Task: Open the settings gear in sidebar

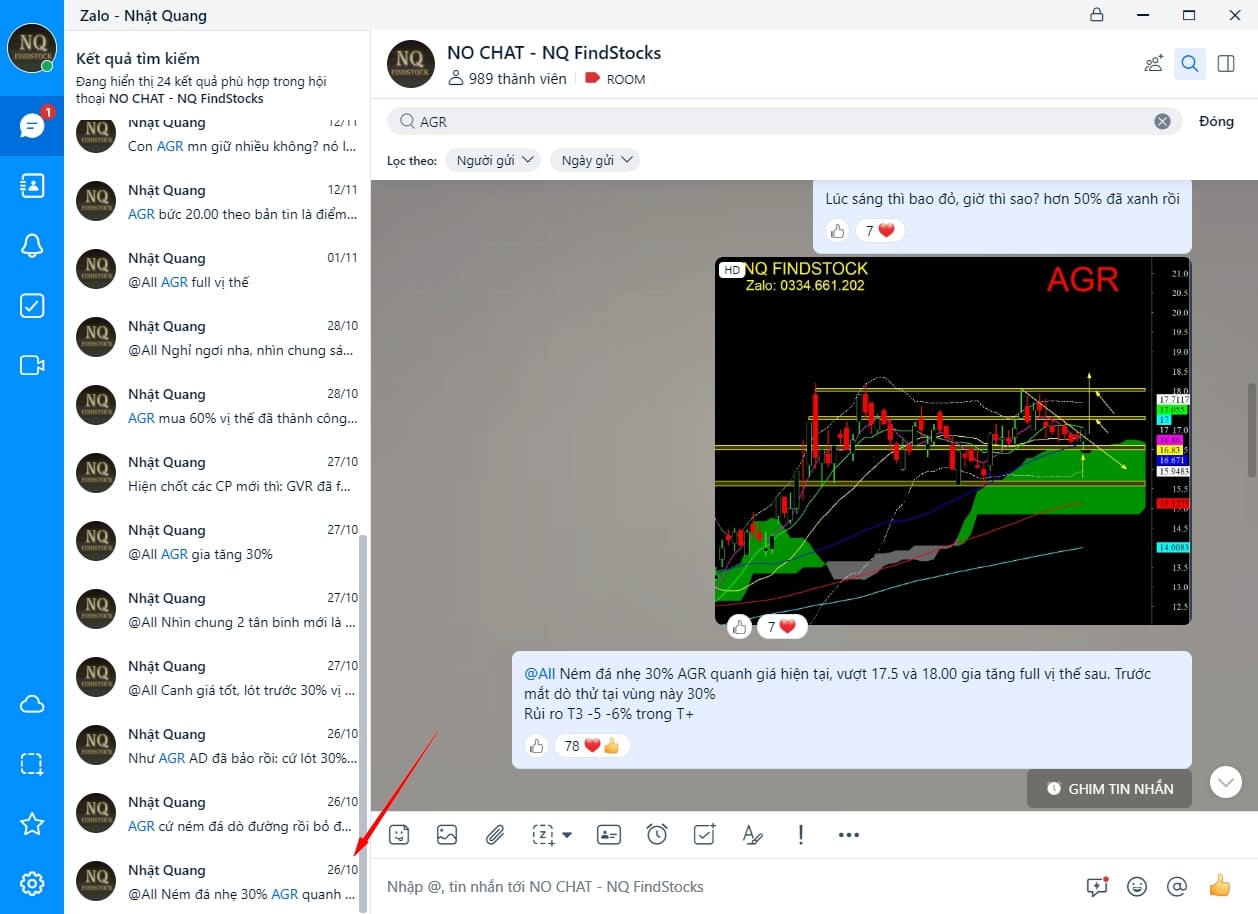Action: (x=32, y=884)
